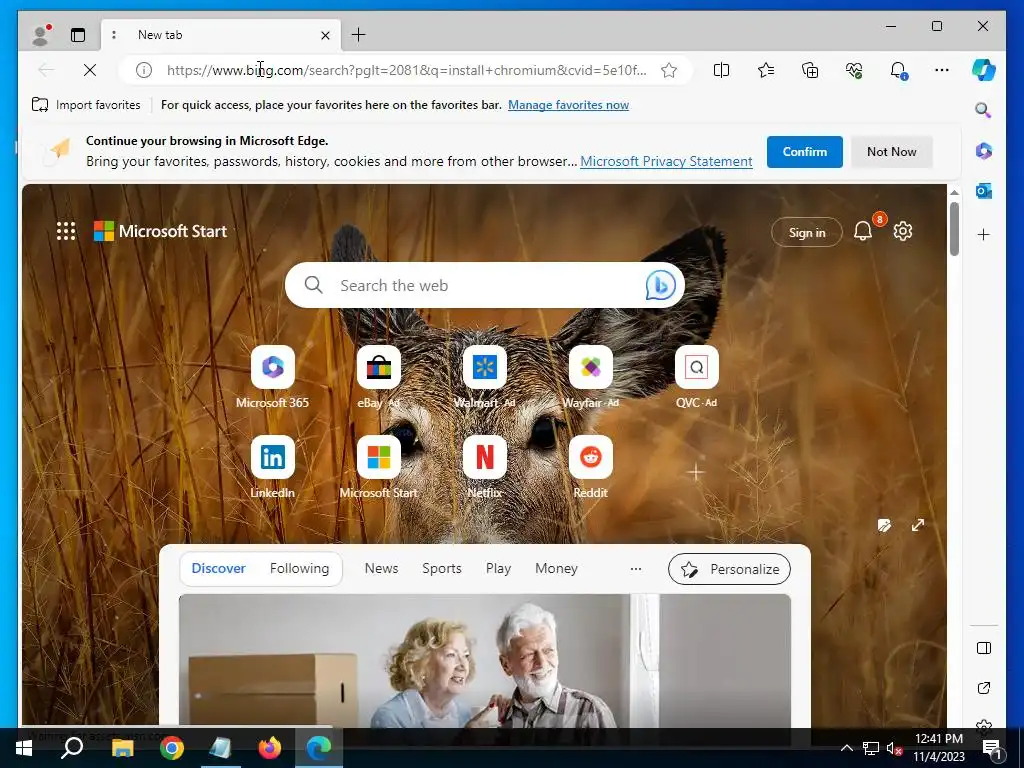Click Import favorites
Screen dimensions: 1024x768
86,105
